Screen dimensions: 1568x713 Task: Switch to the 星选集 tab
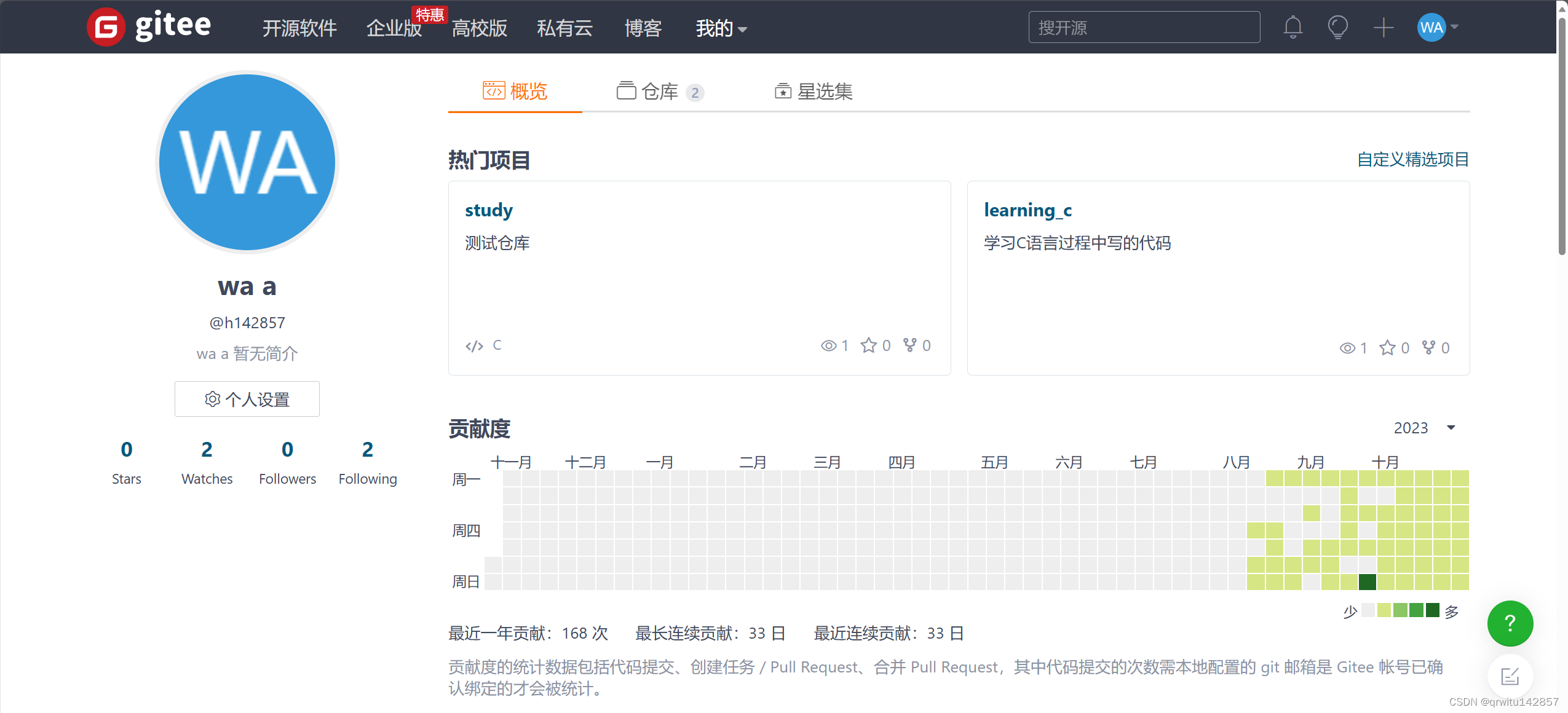(x=813, y=92)
